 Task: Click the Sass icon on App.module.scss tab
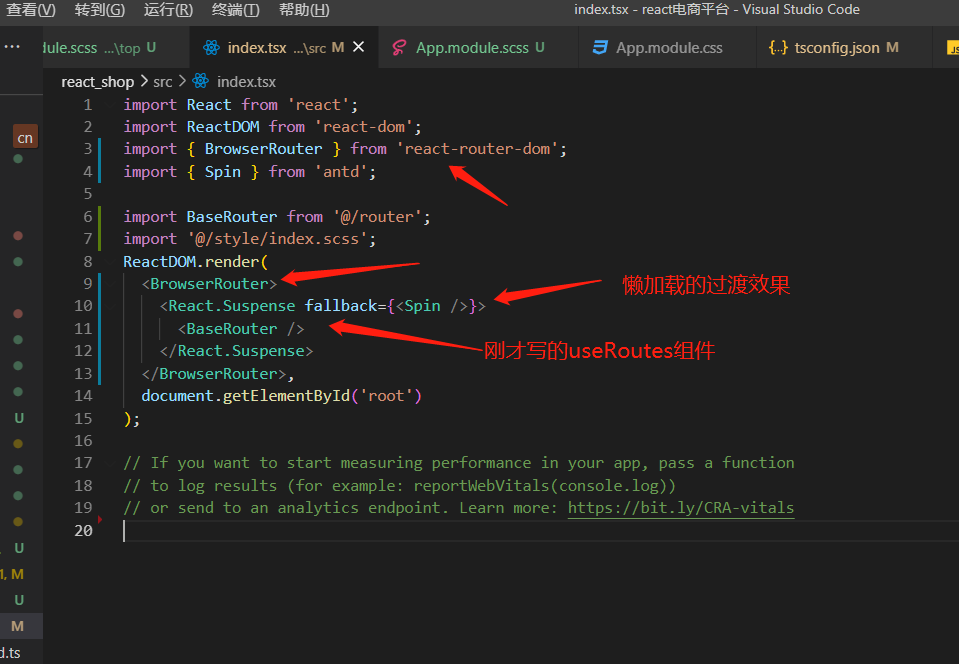399,48
